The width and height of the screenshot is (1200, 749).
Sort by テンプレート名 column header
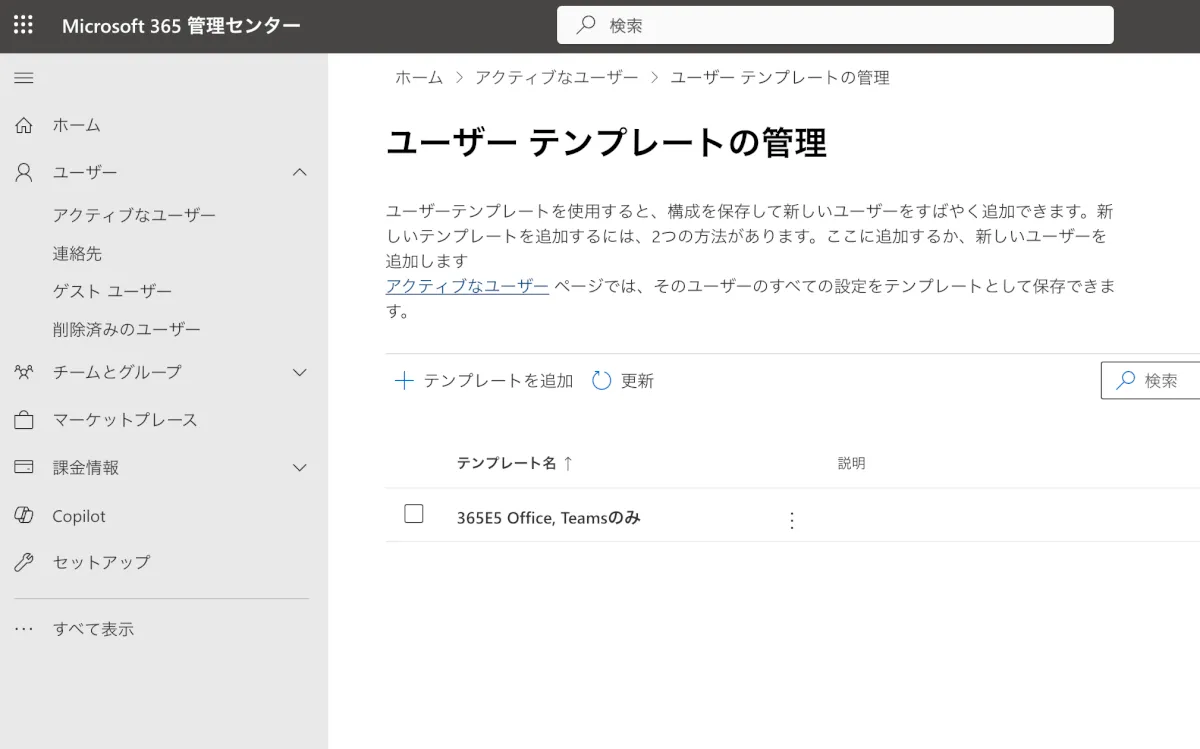(x=507, y=463)
